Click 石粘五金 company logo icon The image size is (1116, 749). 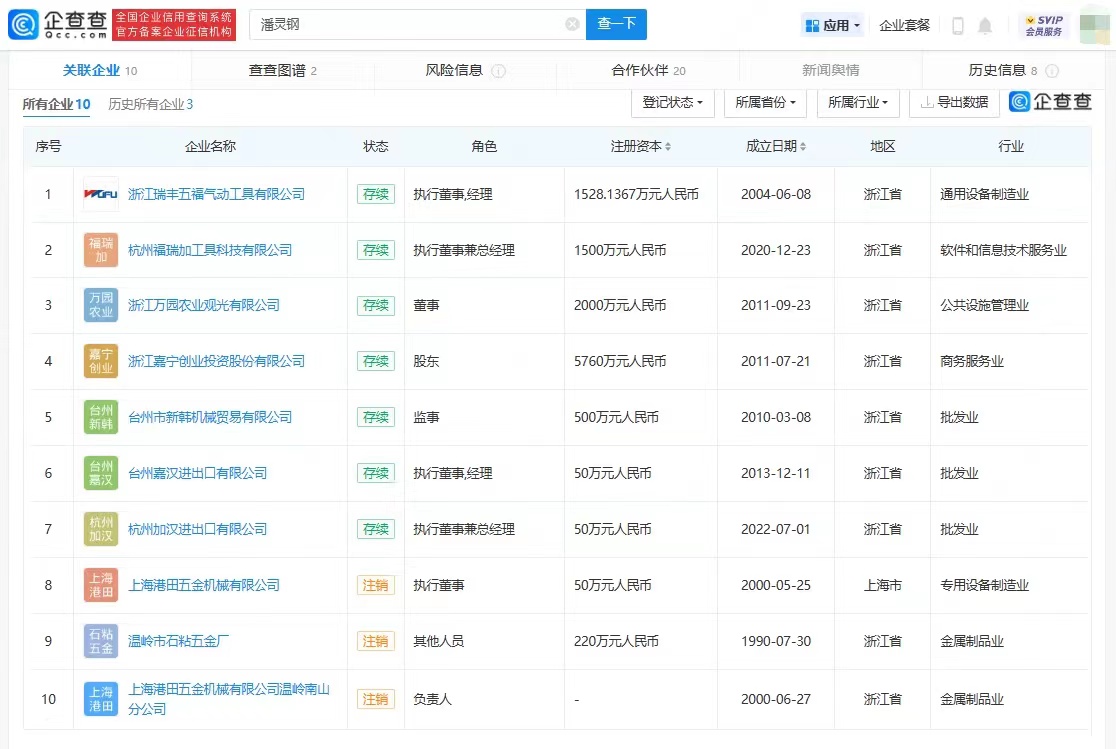pyautogui.click(x=100, y=641)
